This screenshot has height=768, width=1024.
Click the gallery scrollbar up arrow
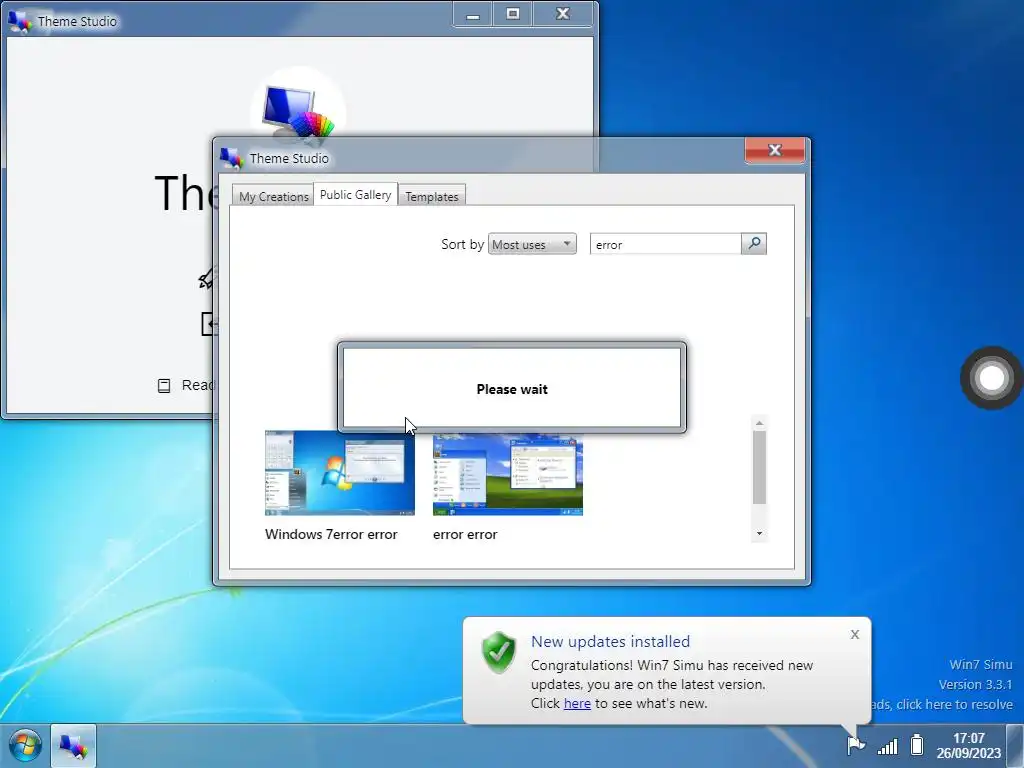click(x=759, y=423)
